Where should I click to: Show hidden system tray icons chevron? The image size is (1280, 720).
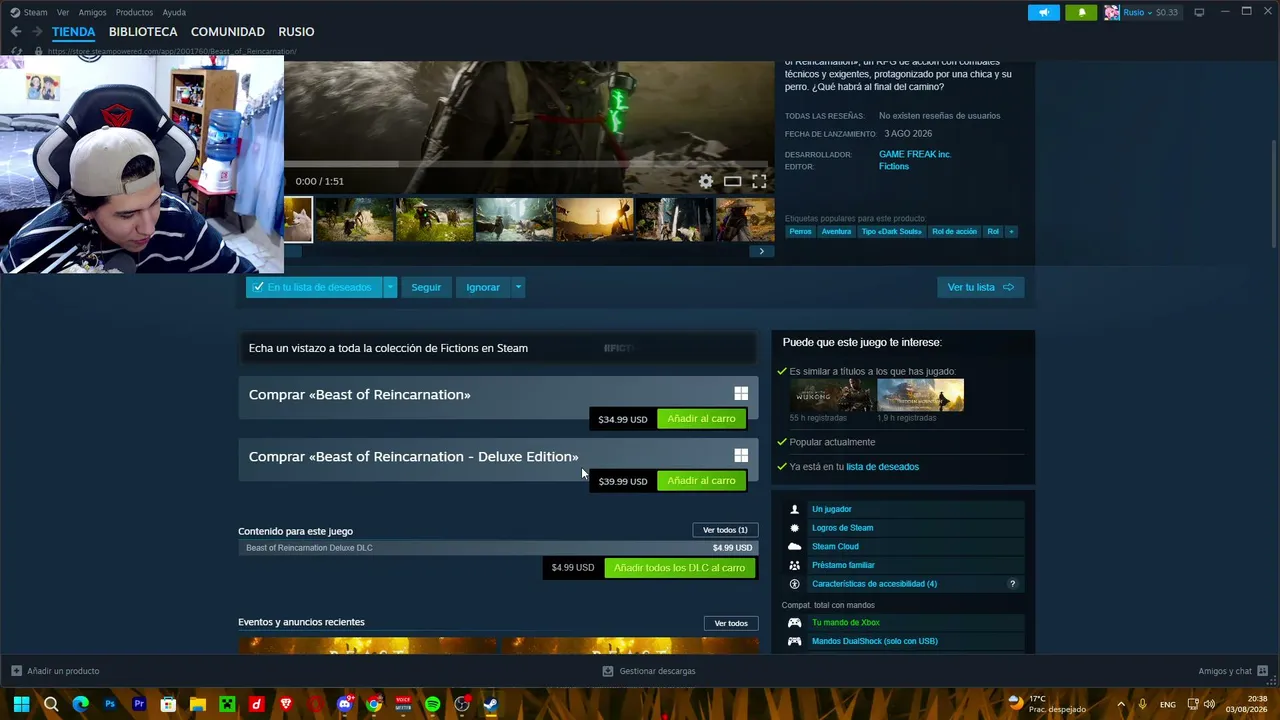(x=1120, y=704)
